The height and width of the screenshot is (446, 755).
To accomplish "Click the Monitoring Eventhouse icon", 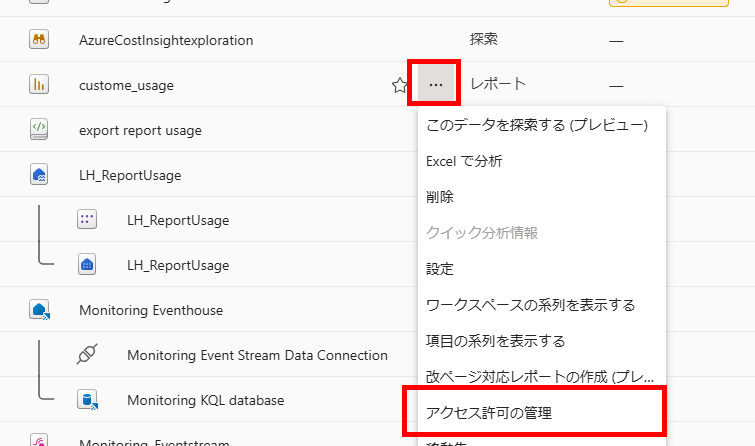I will click(x=39, y=310).
